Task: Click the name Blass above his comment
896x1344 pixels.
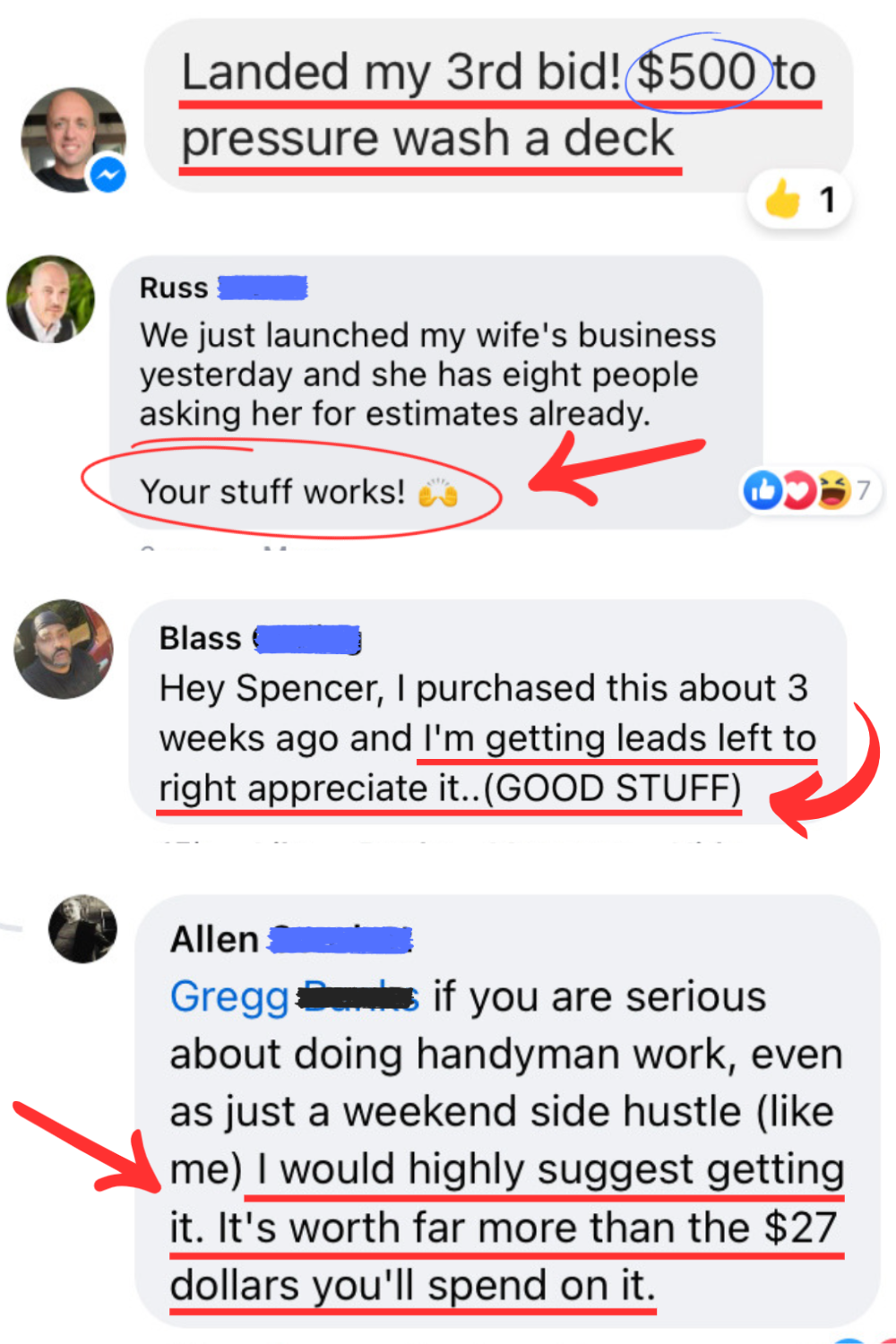Action: click(201, 638)
